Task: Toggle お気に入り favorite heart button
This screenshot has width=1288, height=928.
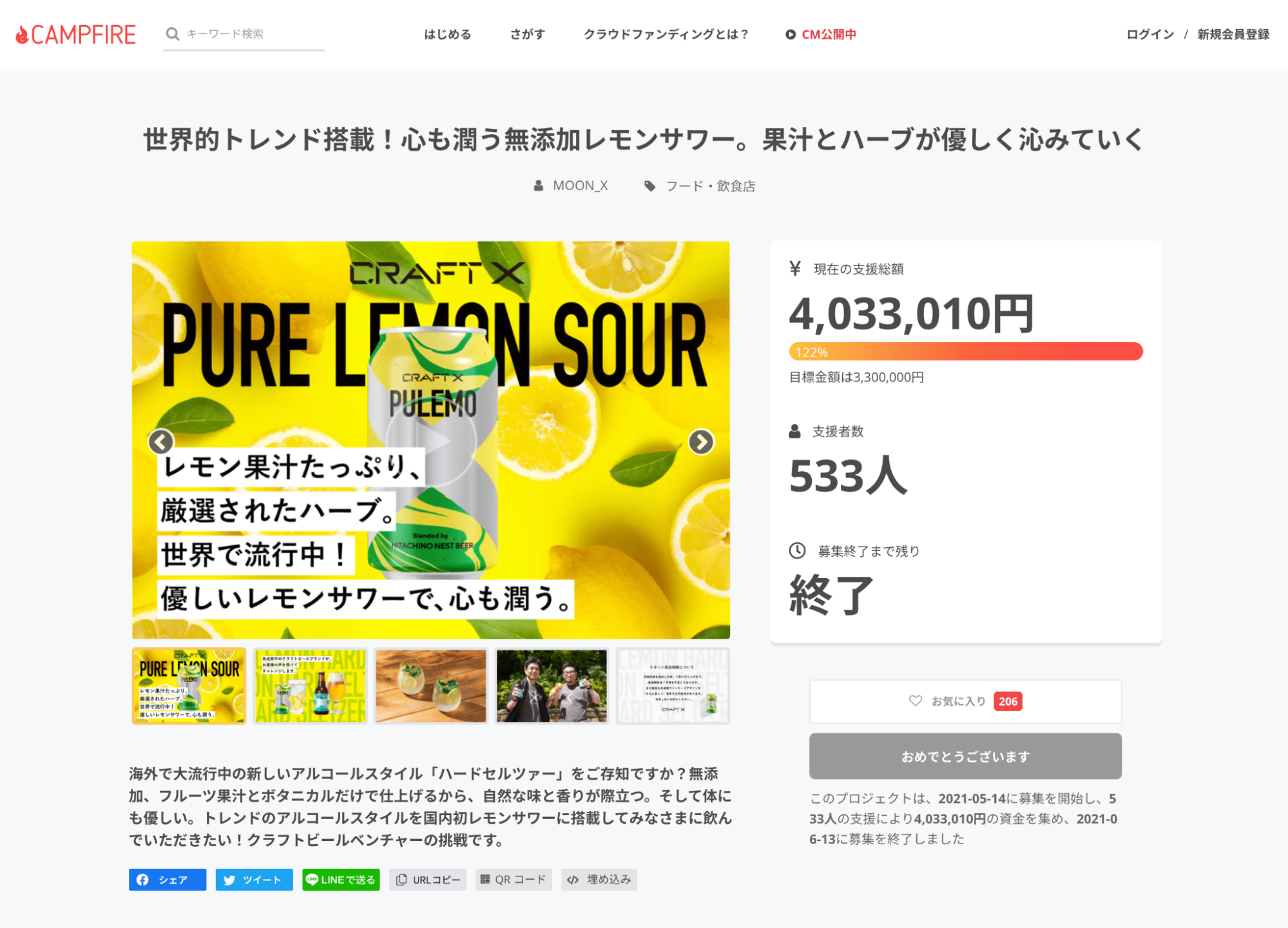Action: pyautogui.click(x=965, y=701)
